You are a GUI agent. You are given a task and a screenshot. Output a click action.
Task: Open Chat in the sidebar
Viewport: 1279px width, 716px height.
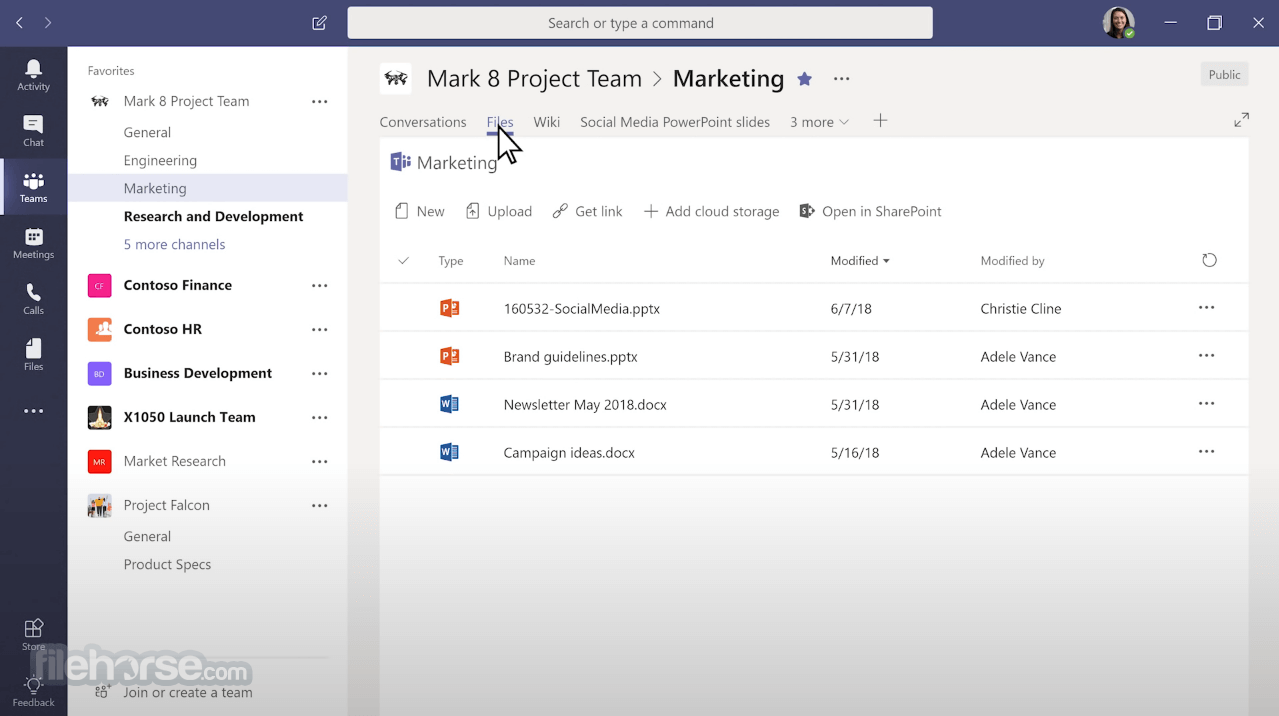click(33, 131)
